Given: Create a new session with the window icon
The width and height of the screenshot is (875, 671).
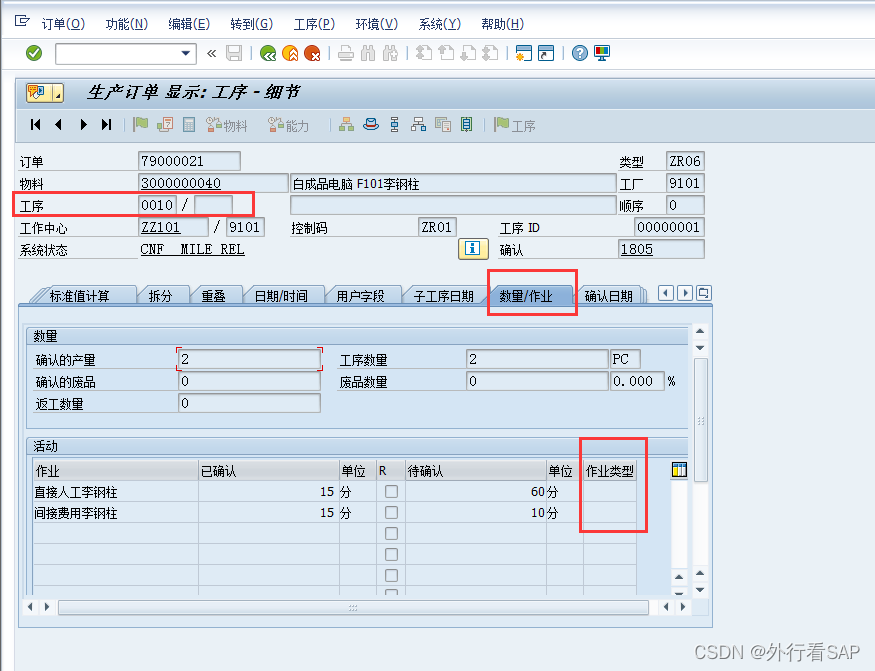Looking at the screenshot, I should [523, 54].
